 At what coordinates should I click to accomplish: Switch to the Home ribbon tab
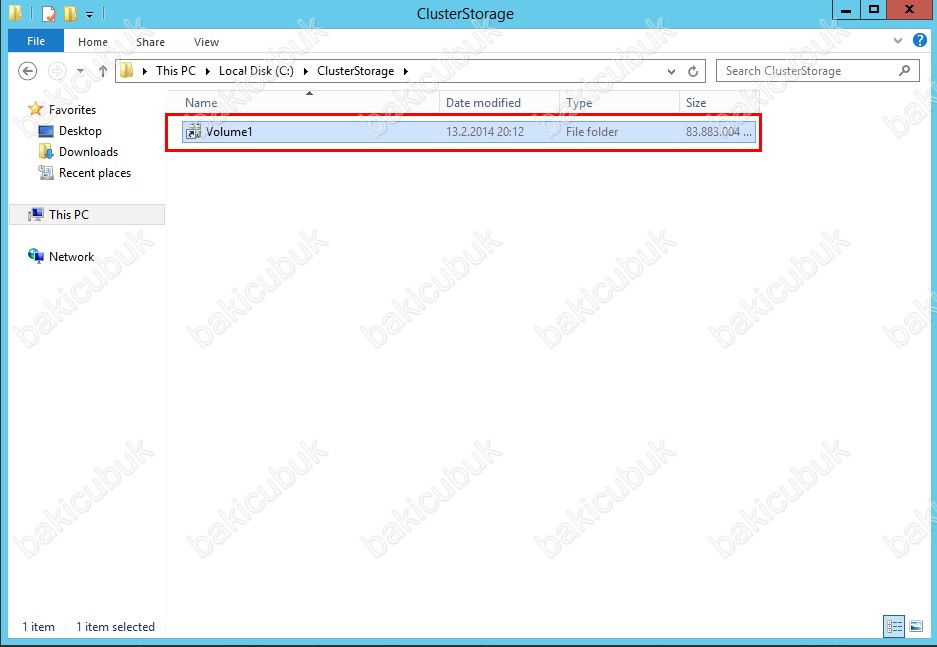tap(93, 42)
